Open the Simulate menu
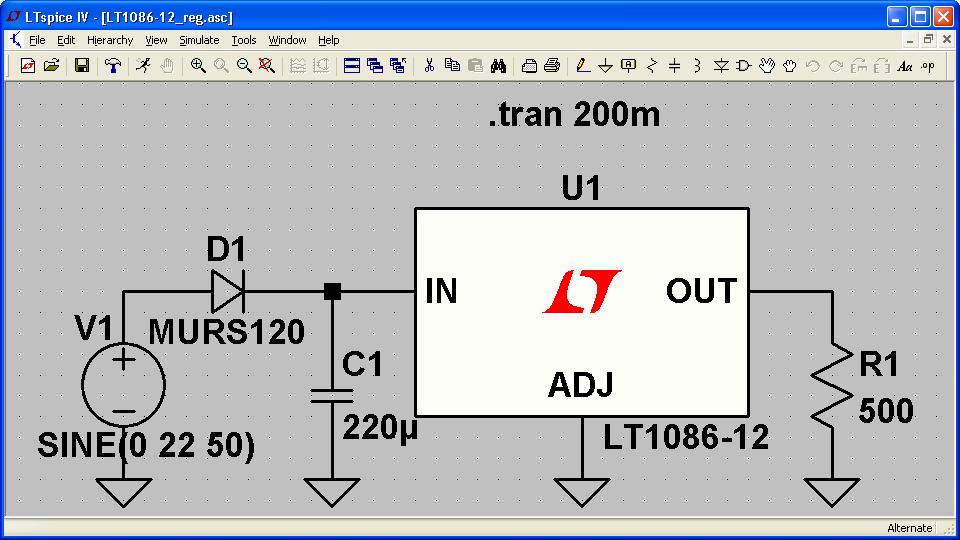The width and height of the screenshot is (960, 540). pos(199,40)
